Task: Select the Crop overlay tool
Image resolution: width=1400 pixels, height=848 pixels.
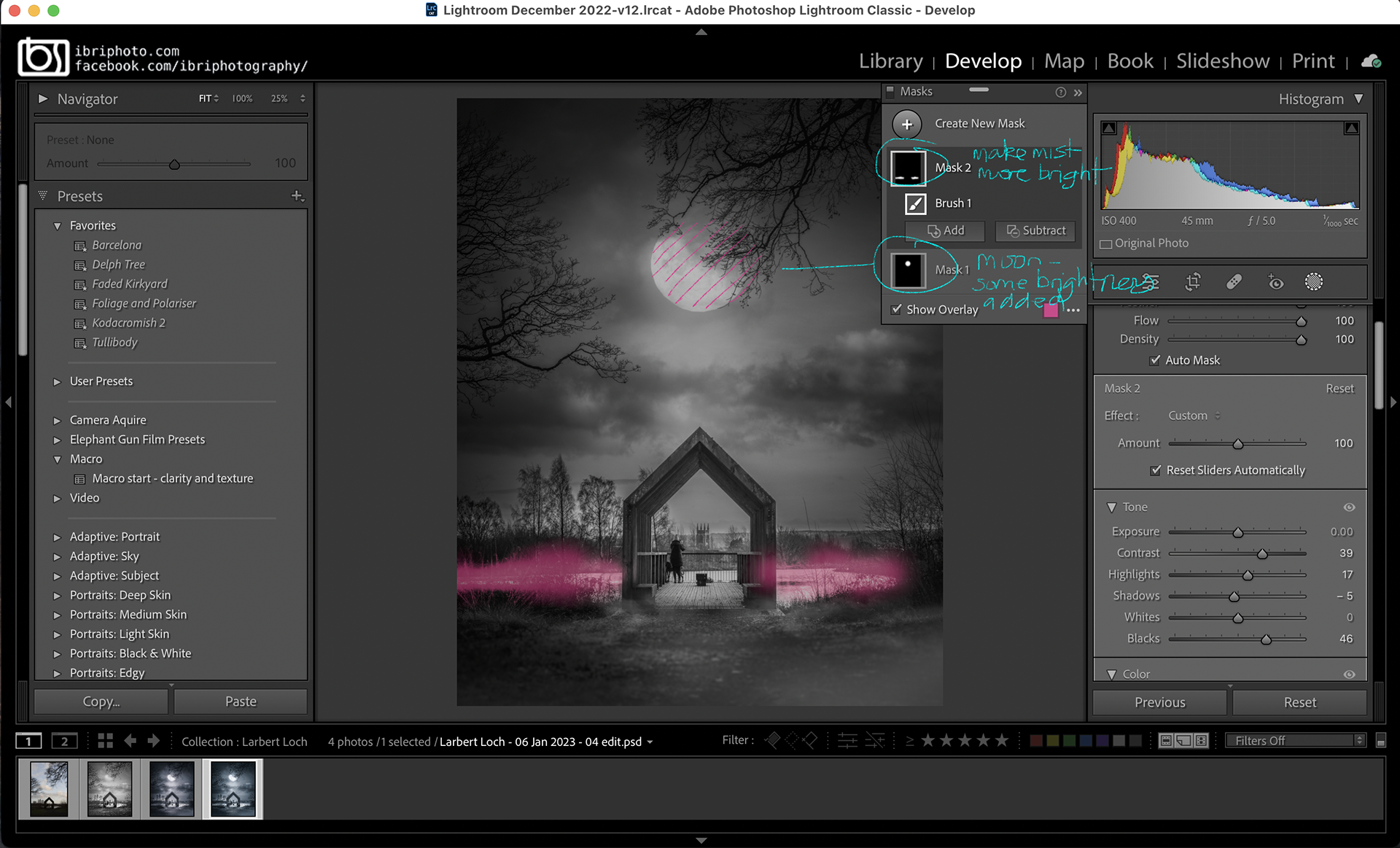Action: coord(1193,282)
